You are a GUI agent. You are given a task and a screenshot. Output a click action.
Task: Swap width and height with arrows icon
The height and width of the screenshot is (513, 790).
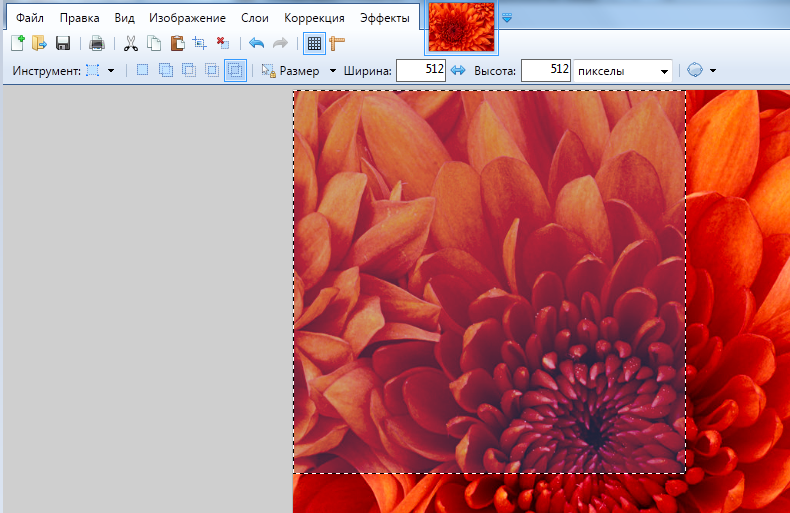point(458,70)
